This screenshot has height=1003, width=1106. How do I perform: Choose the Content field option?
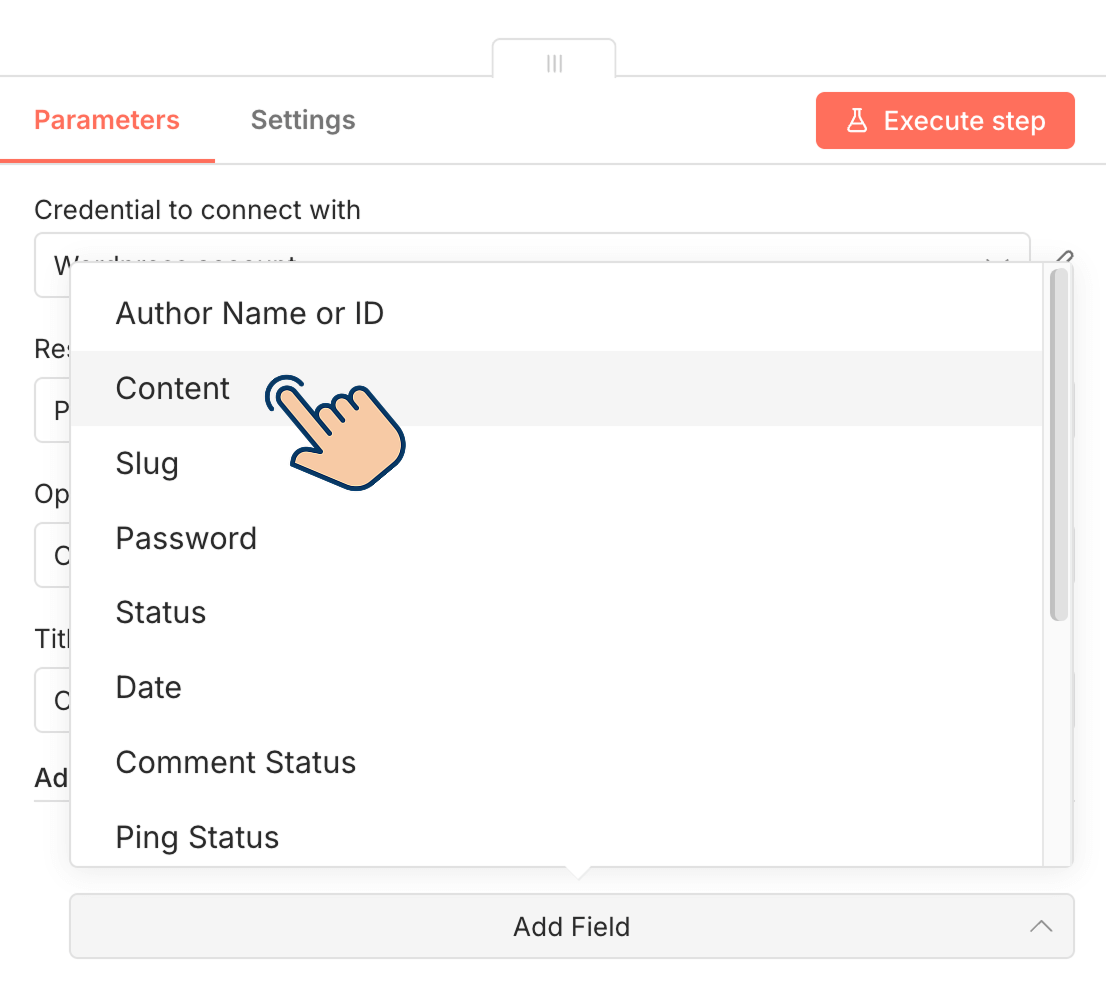point(173,389)
